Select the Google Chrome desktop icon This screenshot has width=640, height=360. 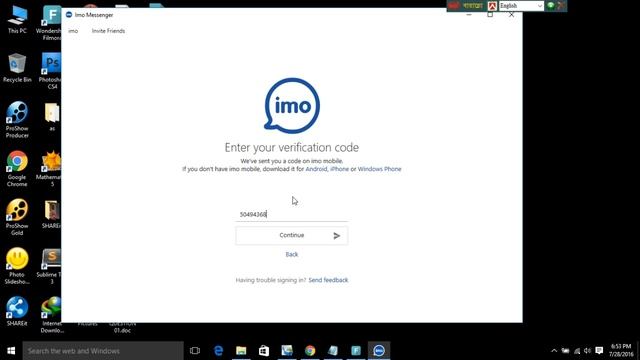pos(17,169)
